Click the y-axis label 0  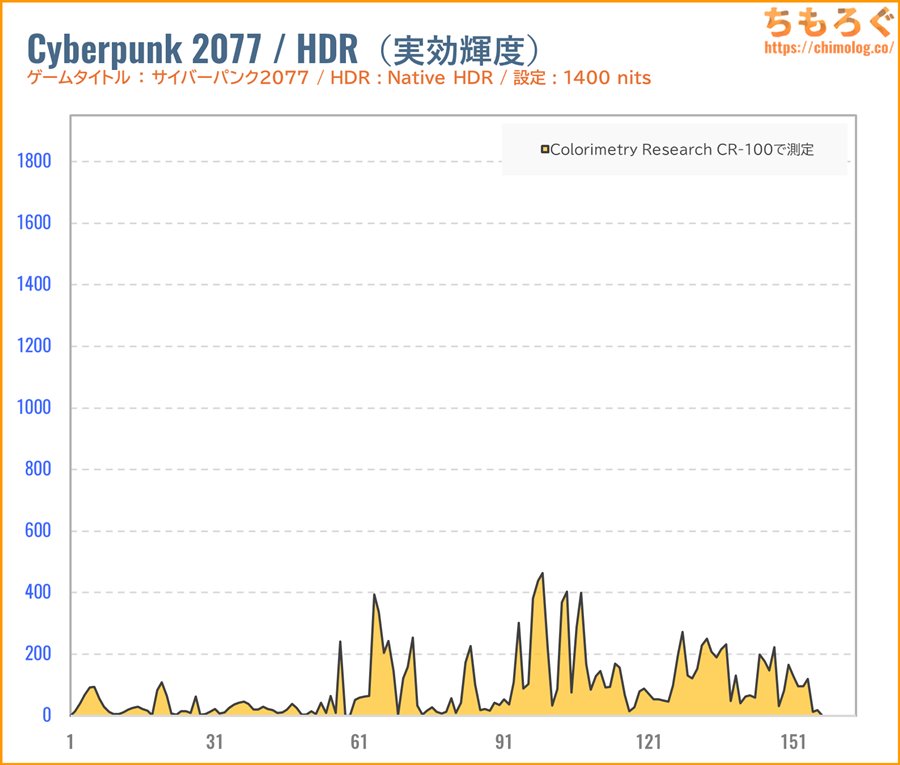[47, 715]
